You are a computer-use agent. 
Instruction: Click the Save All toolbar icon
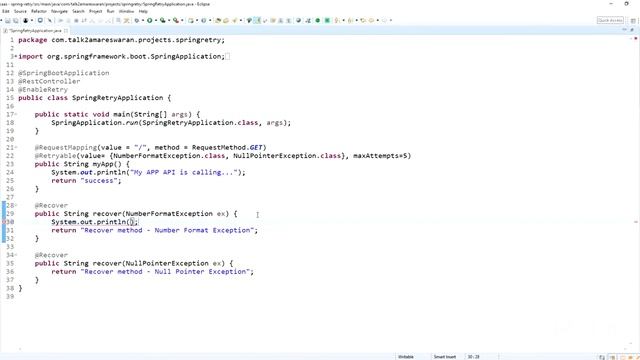tap(16, 20)
